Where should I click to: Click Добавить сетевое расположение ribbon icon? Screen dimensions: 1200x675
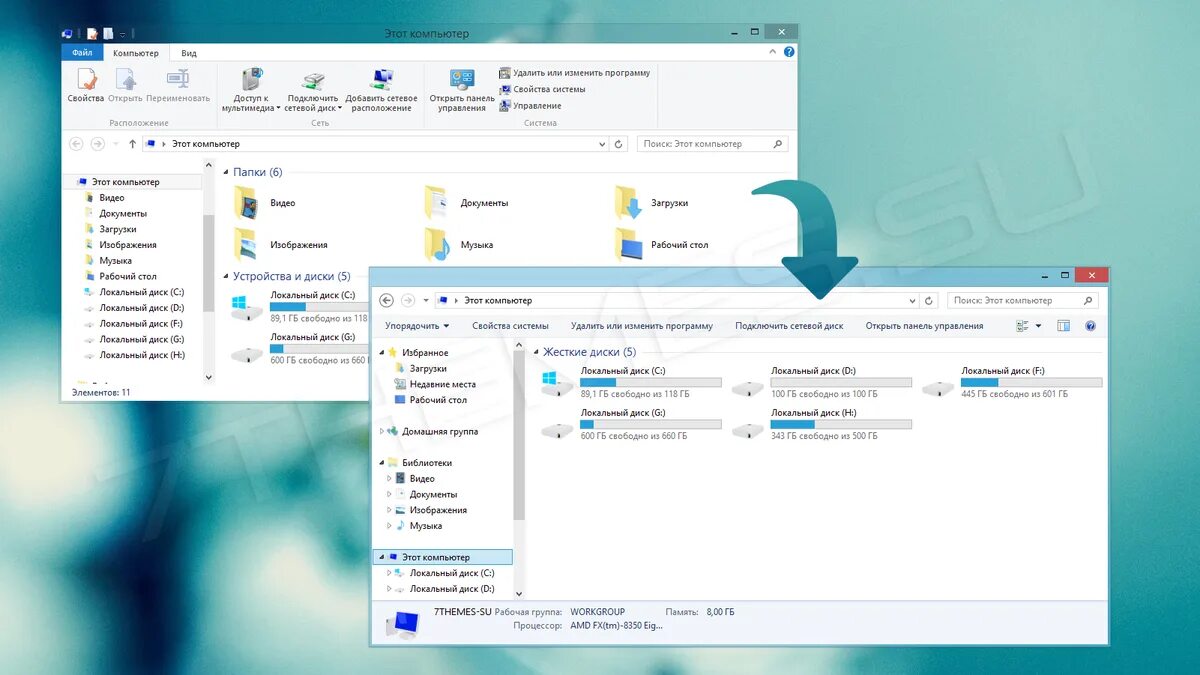pyautogui.click(x=381, y=90)
